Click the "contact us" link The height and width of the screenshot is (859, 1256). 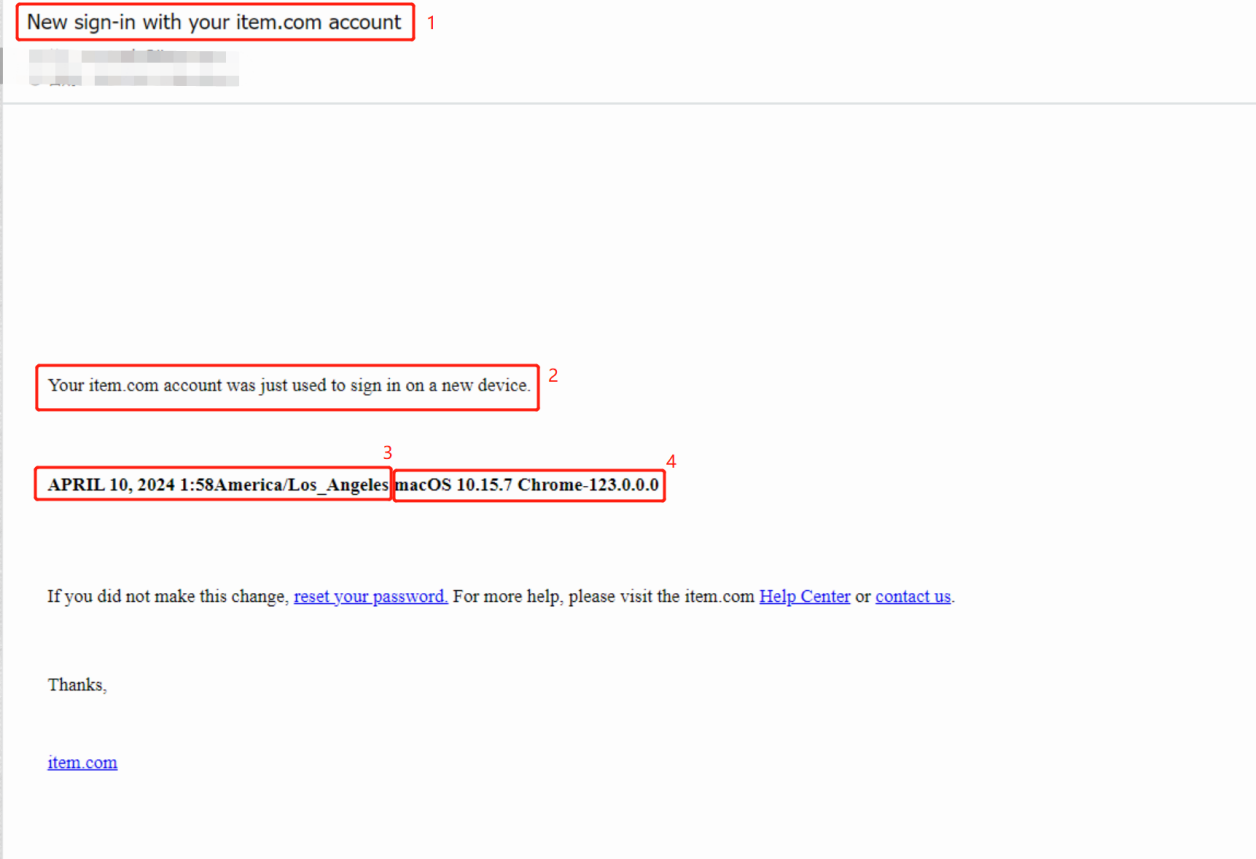pos(912,597)
